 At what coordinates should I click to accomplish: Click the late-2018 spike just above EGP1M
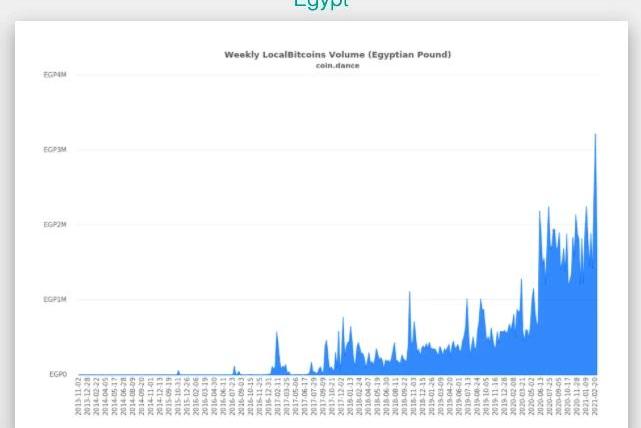point(409,295)
